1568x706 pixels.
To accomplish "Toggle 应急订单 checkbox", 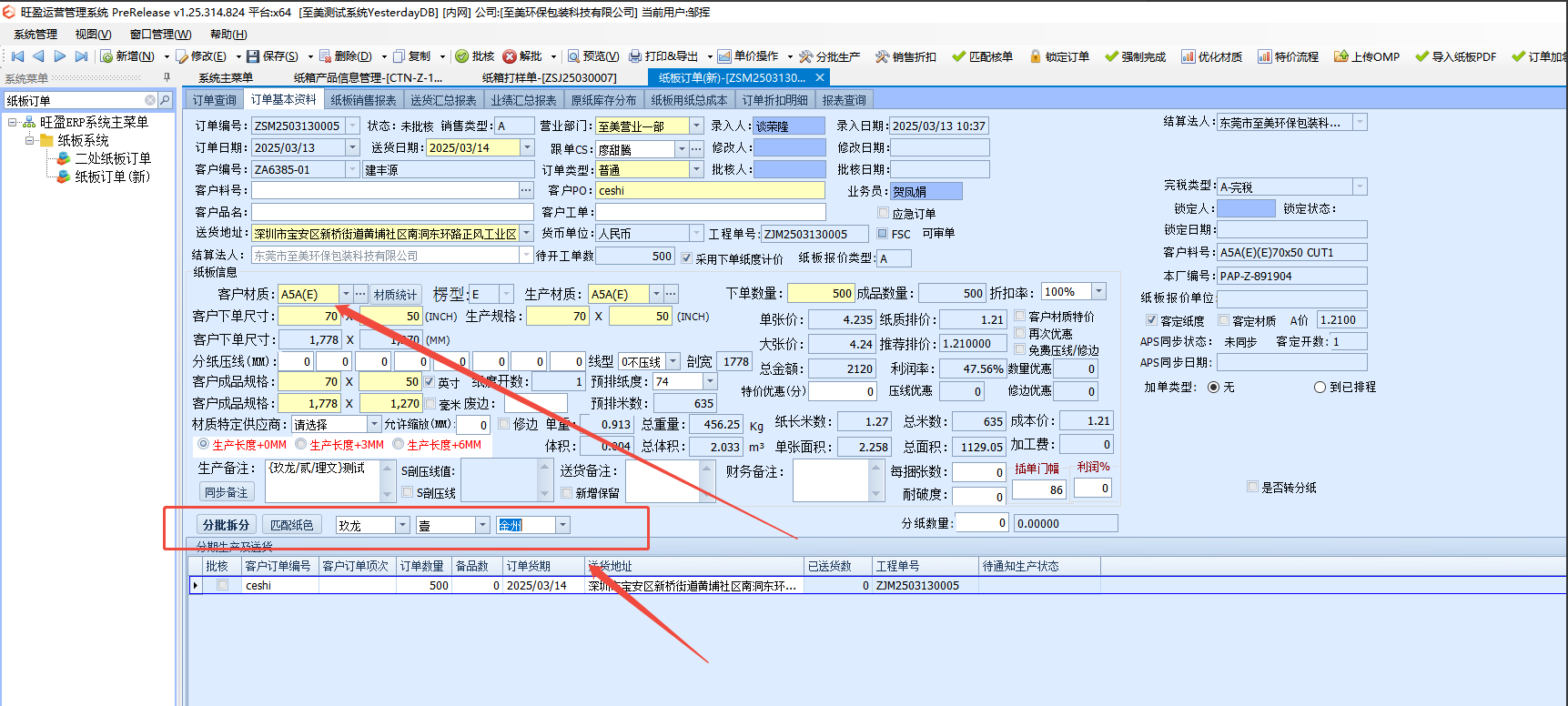I will (x=883, y=213).
